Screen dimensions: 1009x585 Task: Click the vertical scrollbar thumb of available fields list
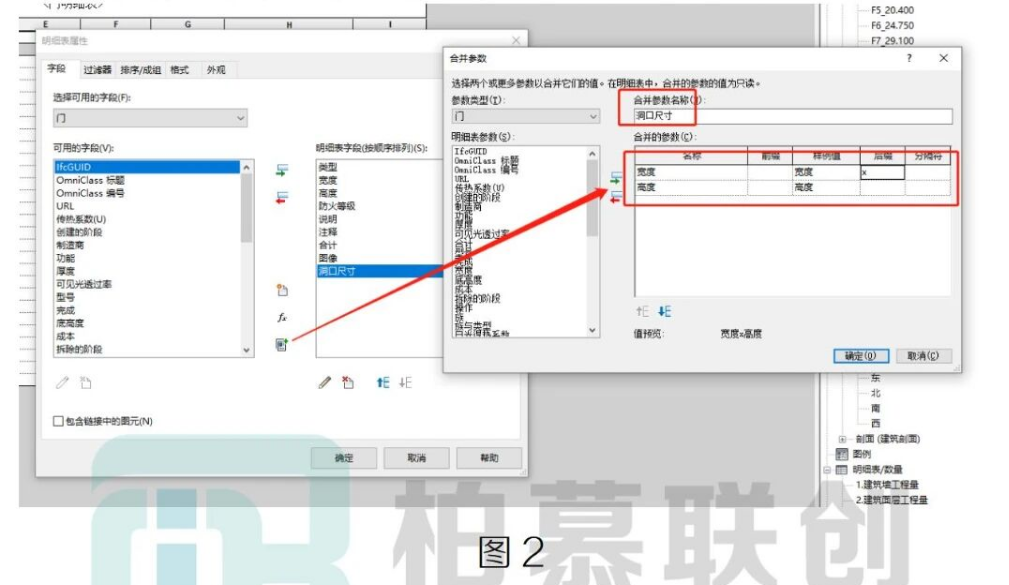point(246,208)
